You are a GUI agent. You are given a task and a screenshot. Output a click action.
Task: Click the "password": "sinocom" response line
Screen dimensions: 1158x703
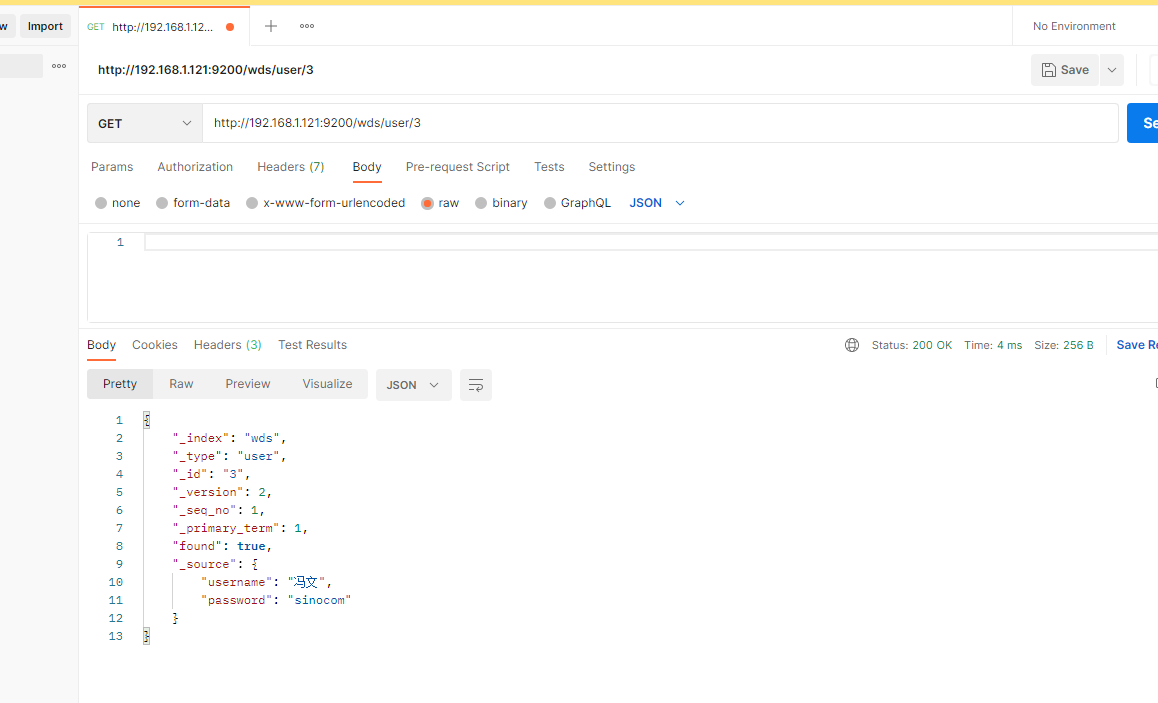coord(276,600)
